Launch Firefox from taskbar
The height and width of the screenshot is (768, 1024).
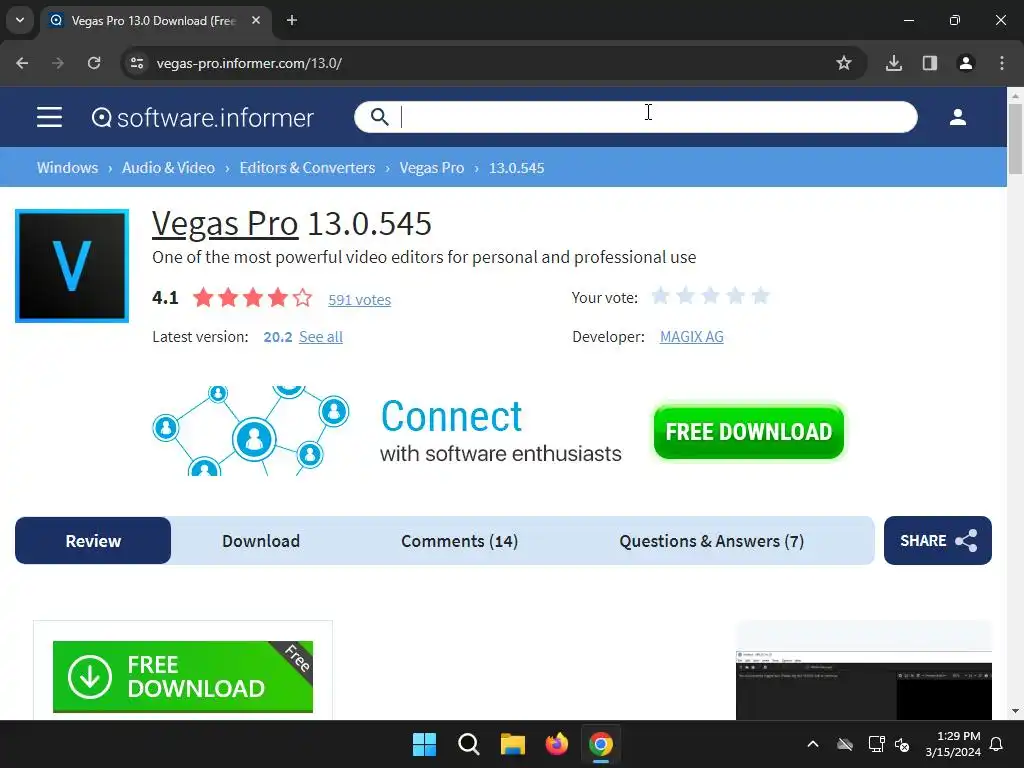tap(556, 744)
